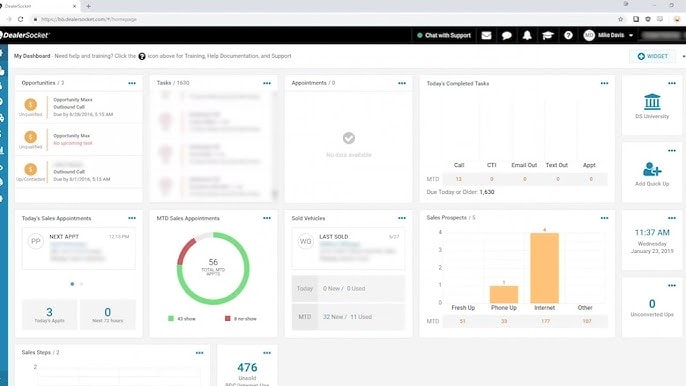Open the graduation cap training icon

(x=548, y=35)
